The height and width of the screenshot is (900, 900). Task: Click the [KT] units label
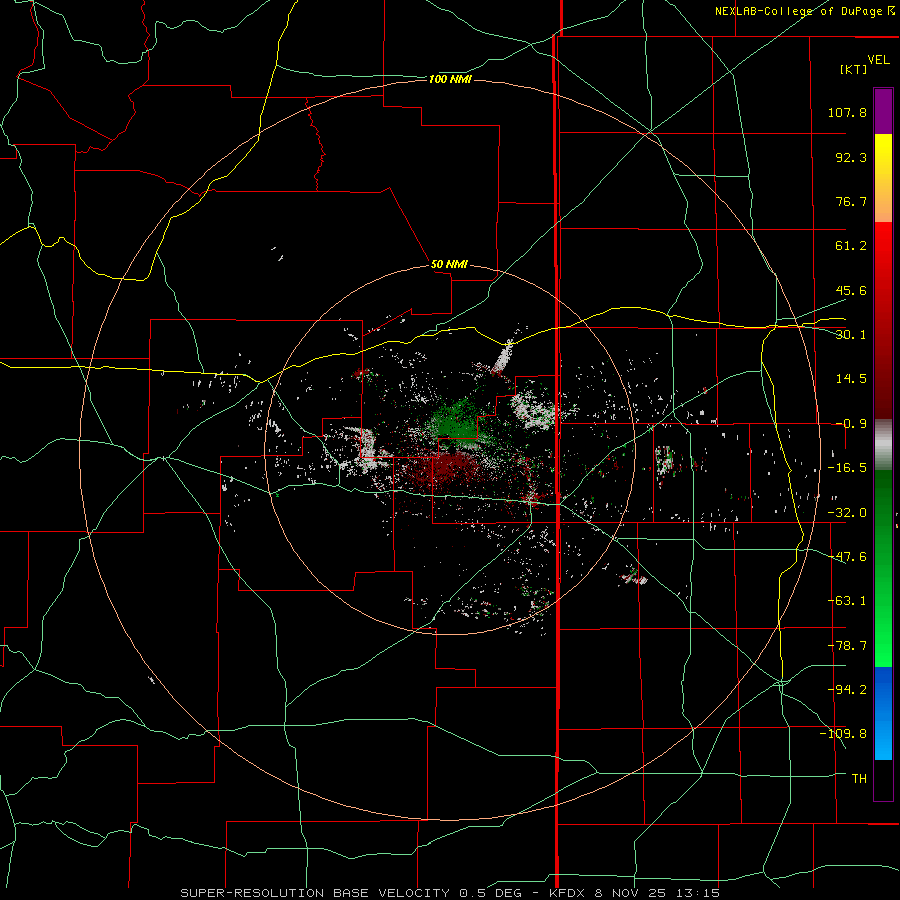(x=854, y=69)
